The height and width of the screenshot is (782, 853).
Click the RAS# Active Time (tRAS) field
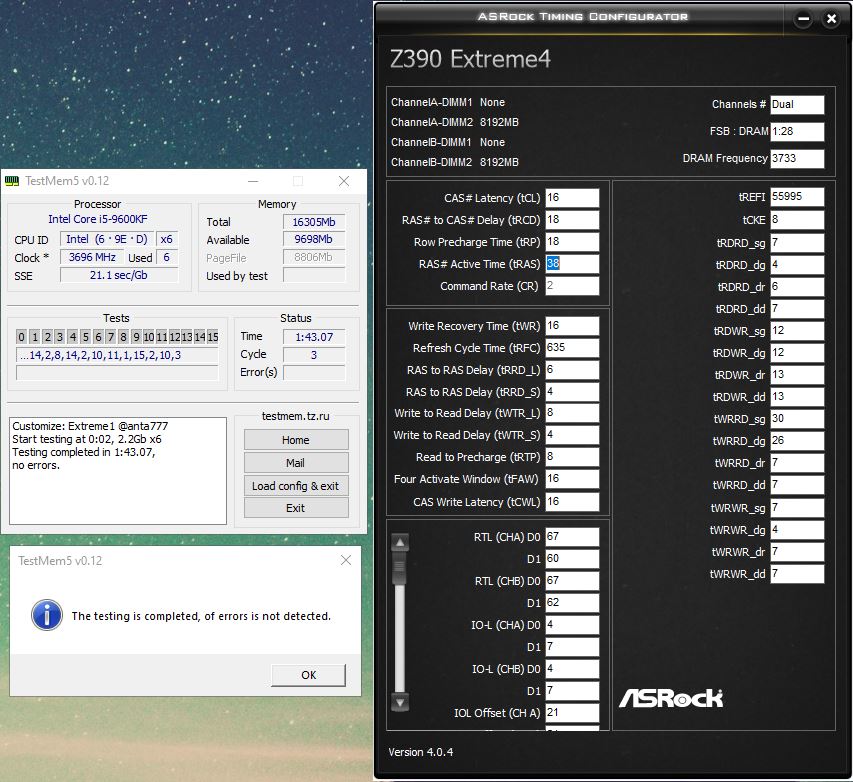click(x=572, y=264)
